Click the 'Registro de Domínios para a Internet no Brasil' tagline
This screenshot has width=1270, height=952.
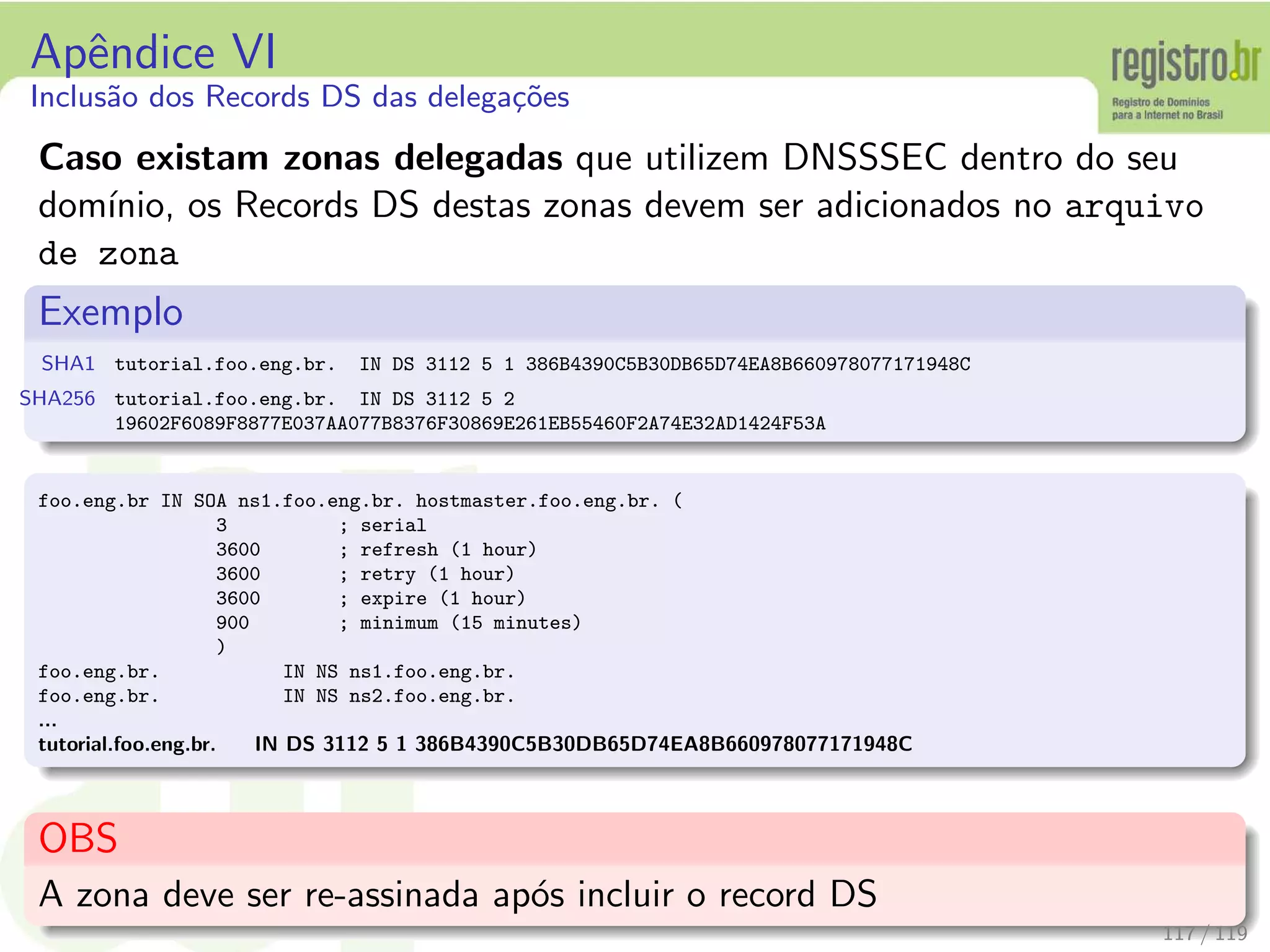click(x=1167, y=108)
